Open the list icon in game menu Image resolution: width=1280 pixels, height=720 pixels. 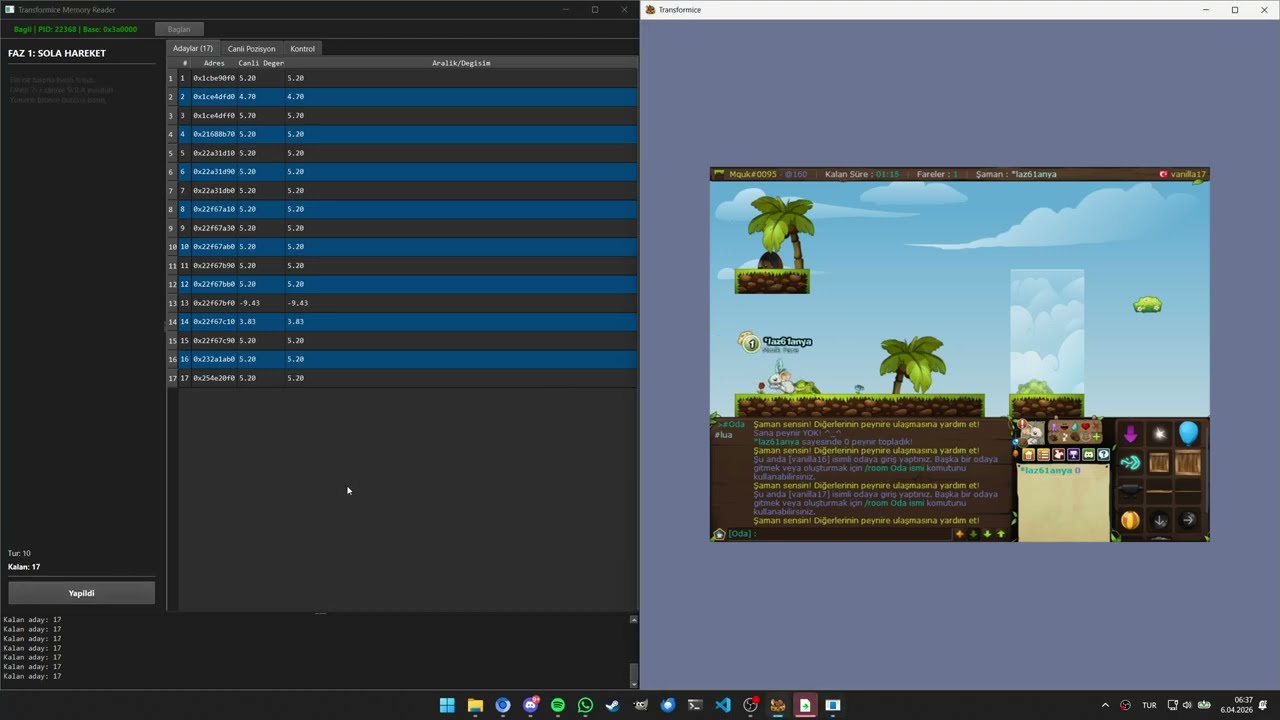pos(1044,454)
